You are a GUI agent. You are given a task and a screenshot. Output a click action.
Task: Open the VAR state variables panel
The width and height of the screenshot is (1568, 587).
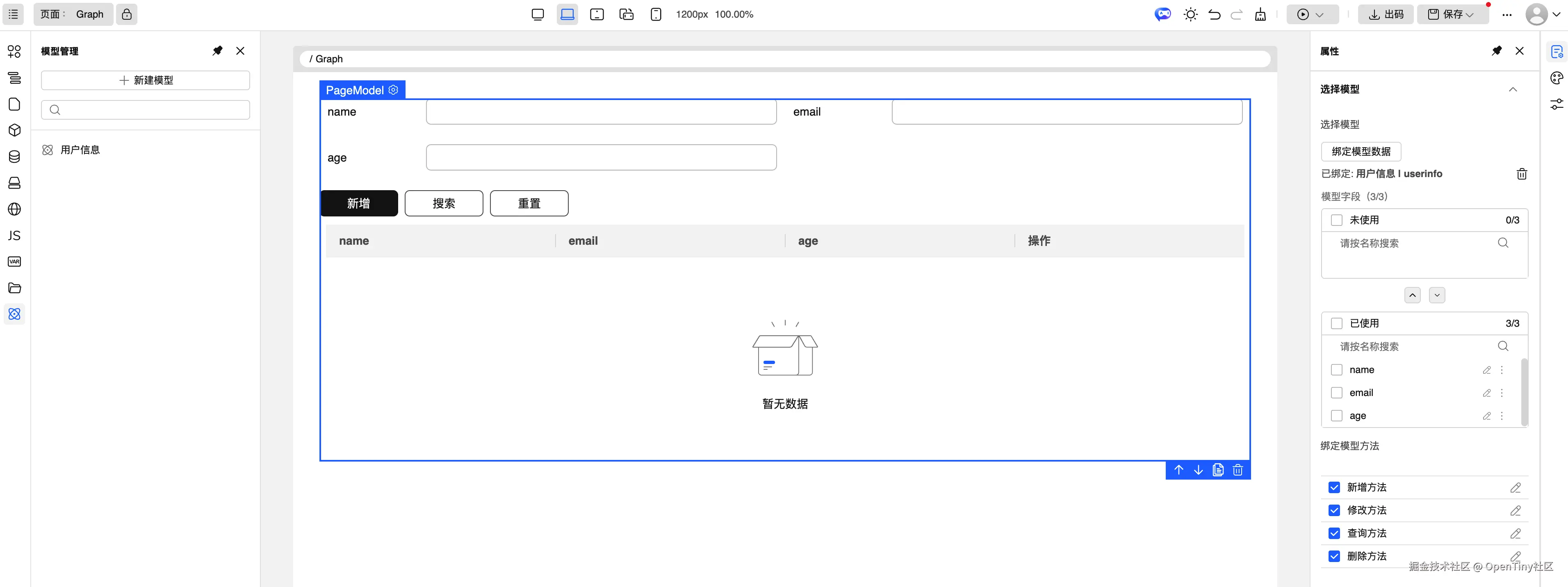tap(15, 262)
